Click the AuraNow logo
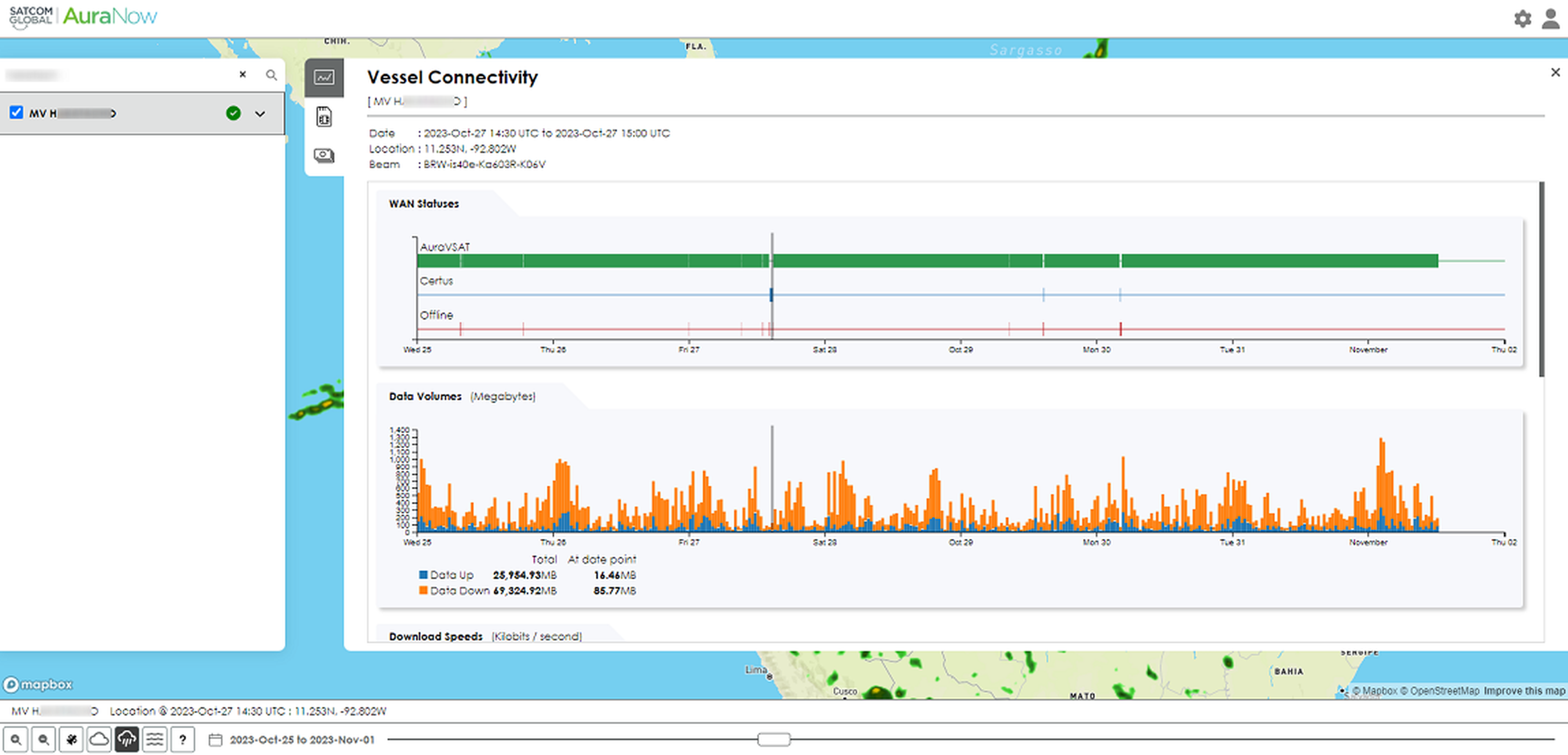Image resolution: width=1568 pixels, height=755 pixels. pos(110,16)
